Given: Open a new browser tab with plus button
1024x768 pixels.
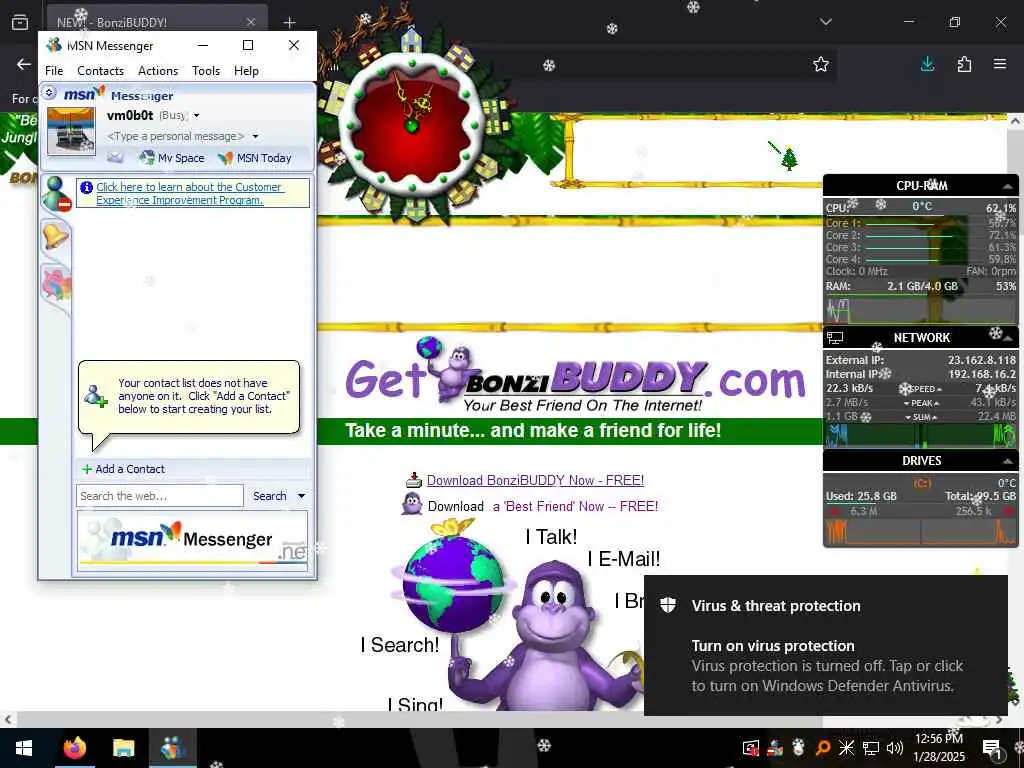Looking at the screenshot, I should click(x=289, y=22).
